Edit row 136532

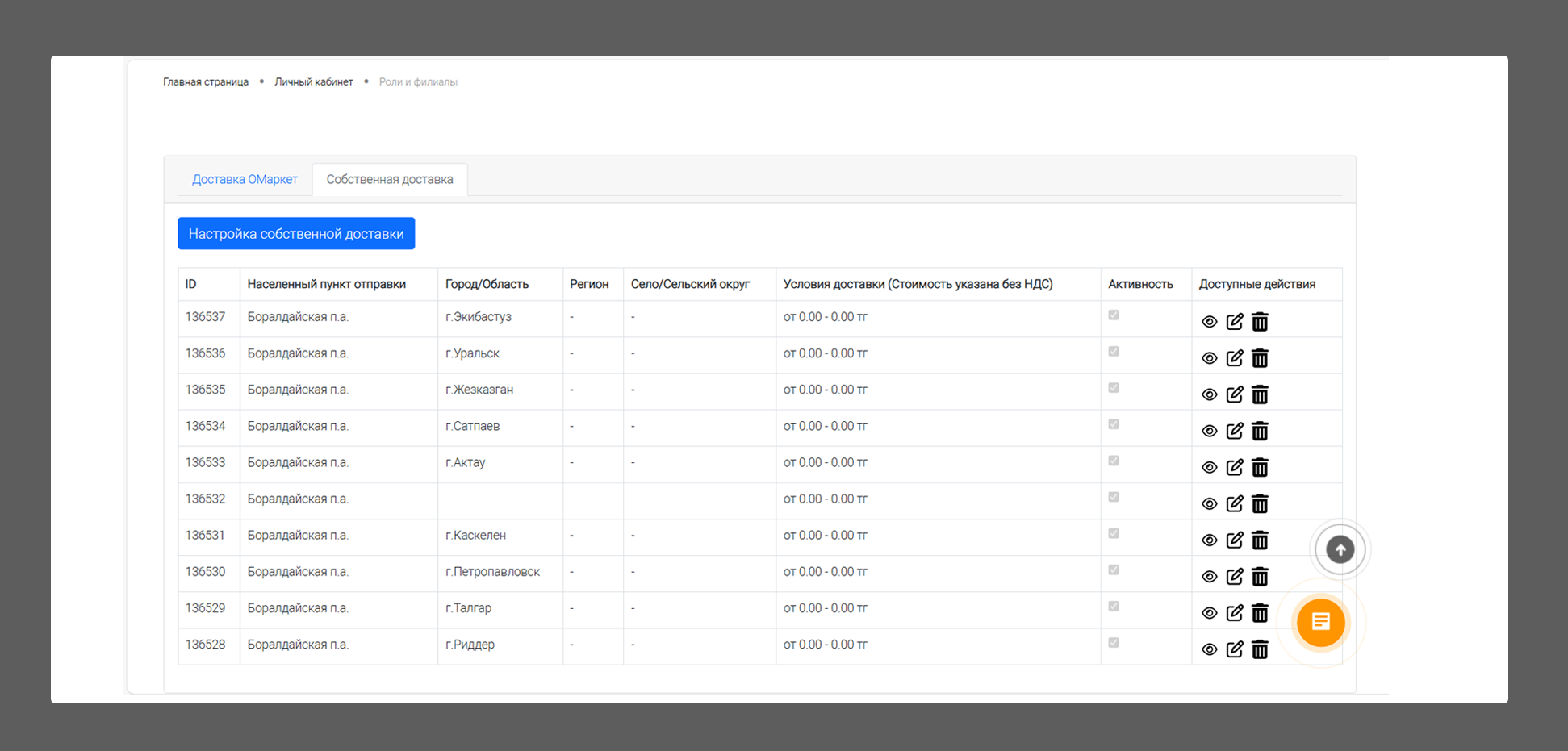pos(1235,503)
